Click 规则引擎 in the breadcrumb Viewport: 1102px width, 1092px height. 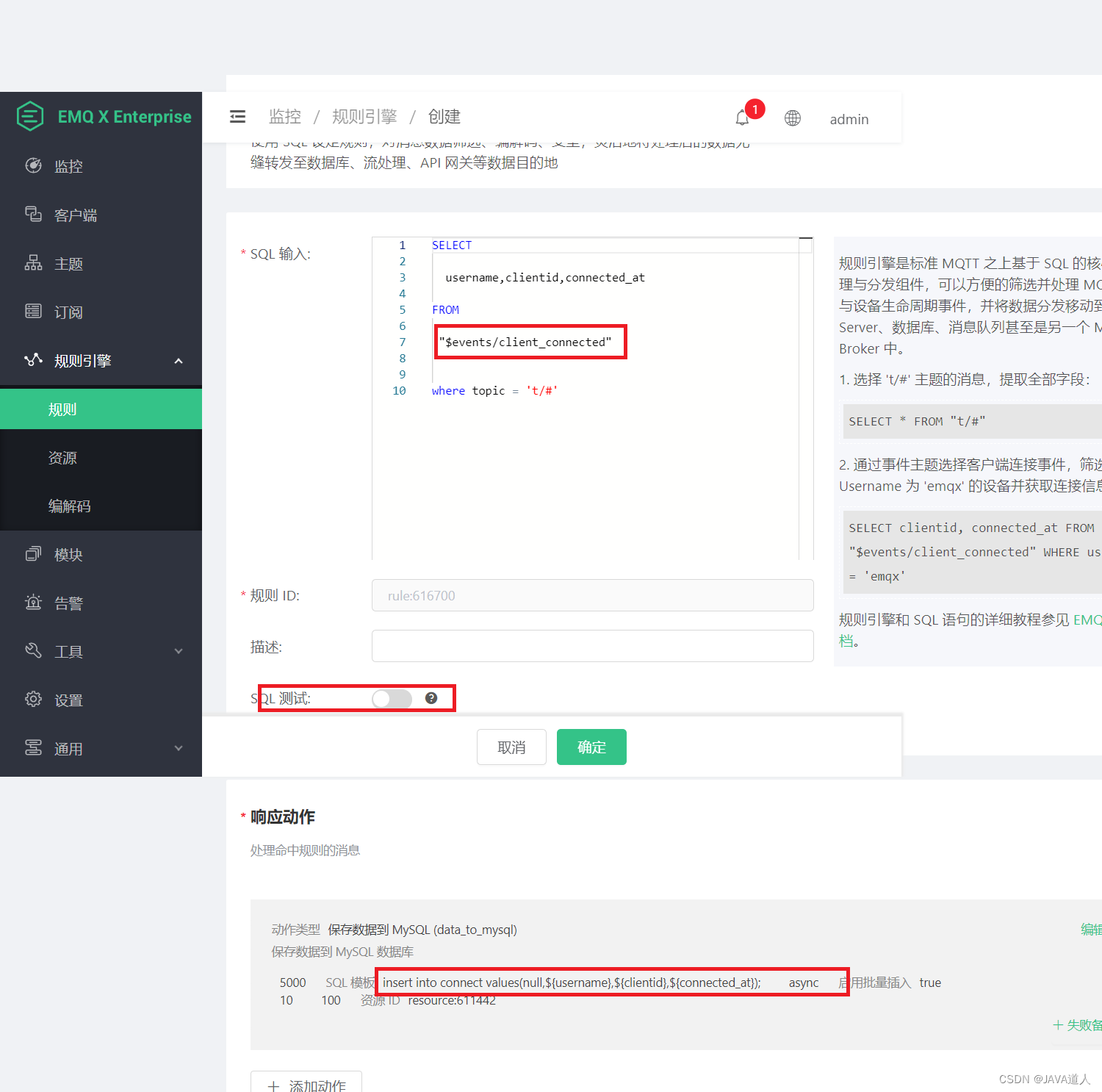coord(364,116)
